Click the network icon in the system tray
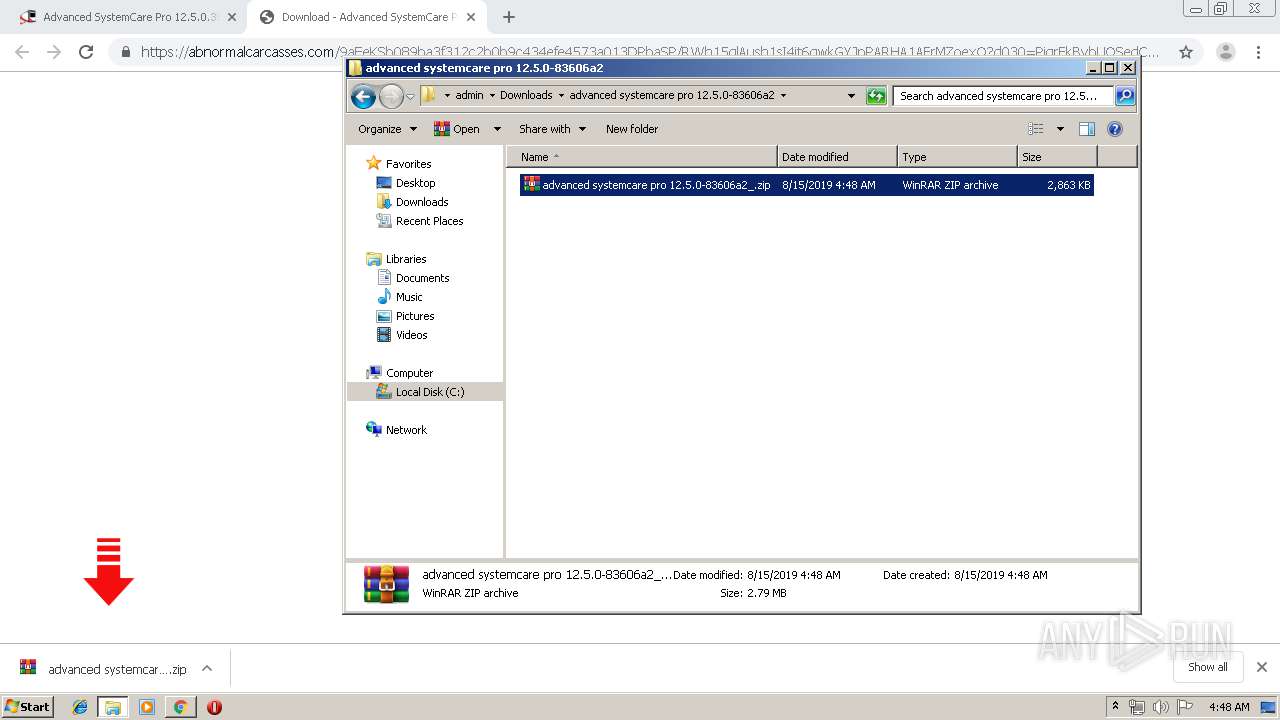Screen dimensions: 1280x720 [1137, 707]
